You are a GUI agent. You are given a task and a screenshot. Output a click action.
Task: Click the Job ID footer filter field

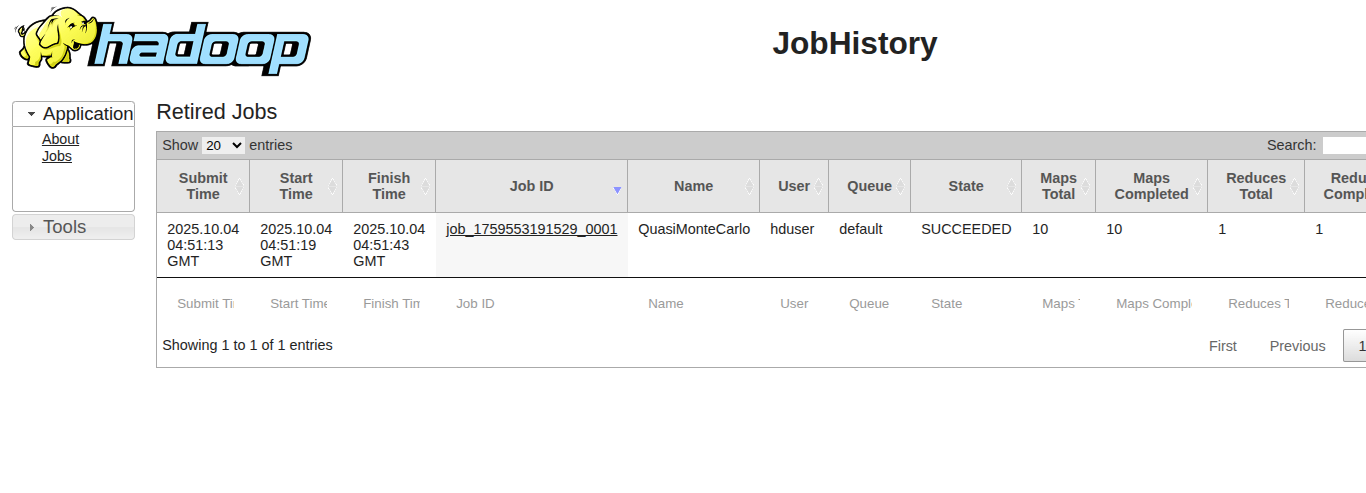point(530,304)
